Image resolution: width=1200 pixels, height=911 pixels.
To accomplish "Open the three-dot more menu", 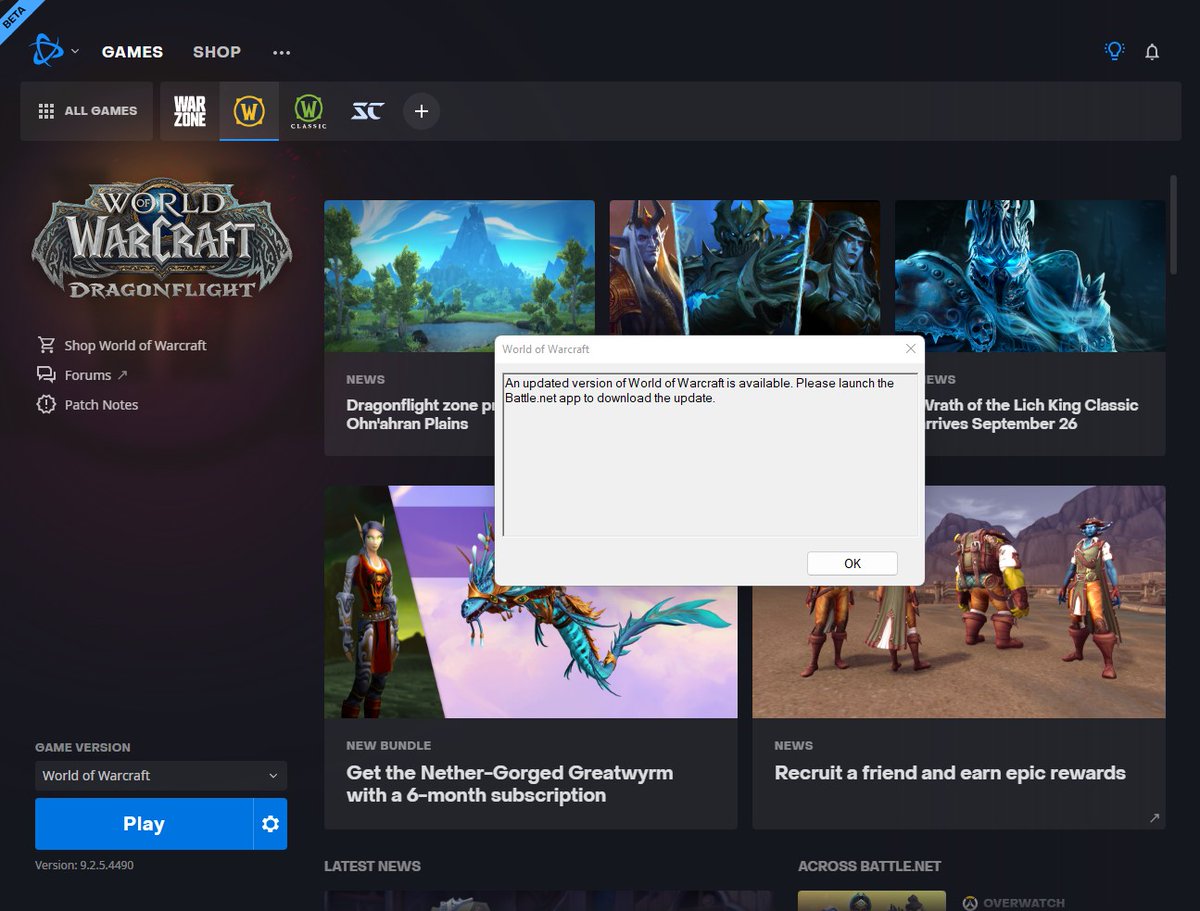I will point(281,52).
